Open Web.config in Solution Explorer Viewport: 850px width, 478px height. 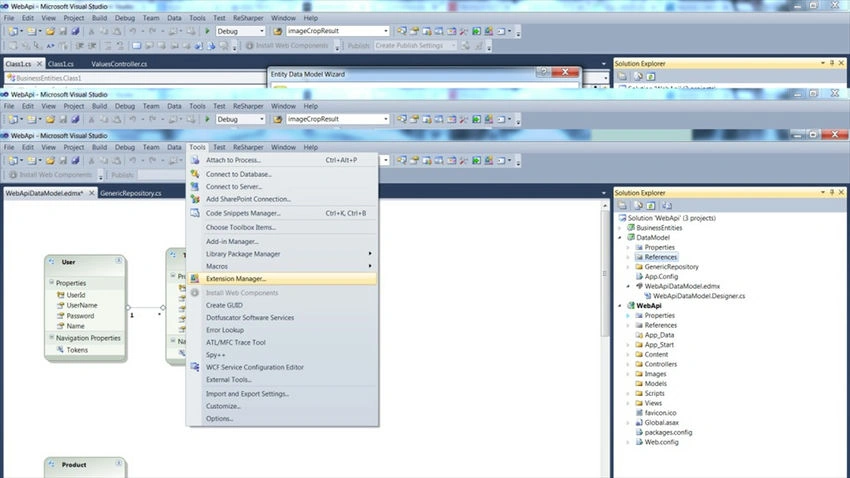click(x=661, y=442)
